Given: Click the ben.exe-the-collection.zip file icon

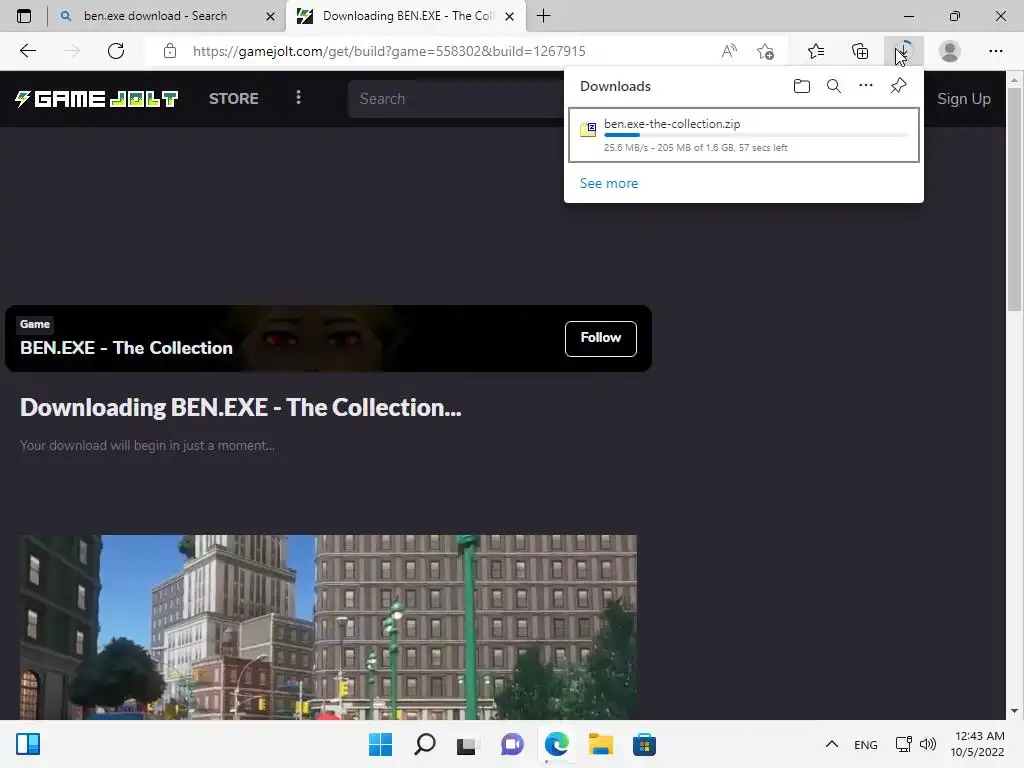Looking at the screenshot, I should [588, 129].
